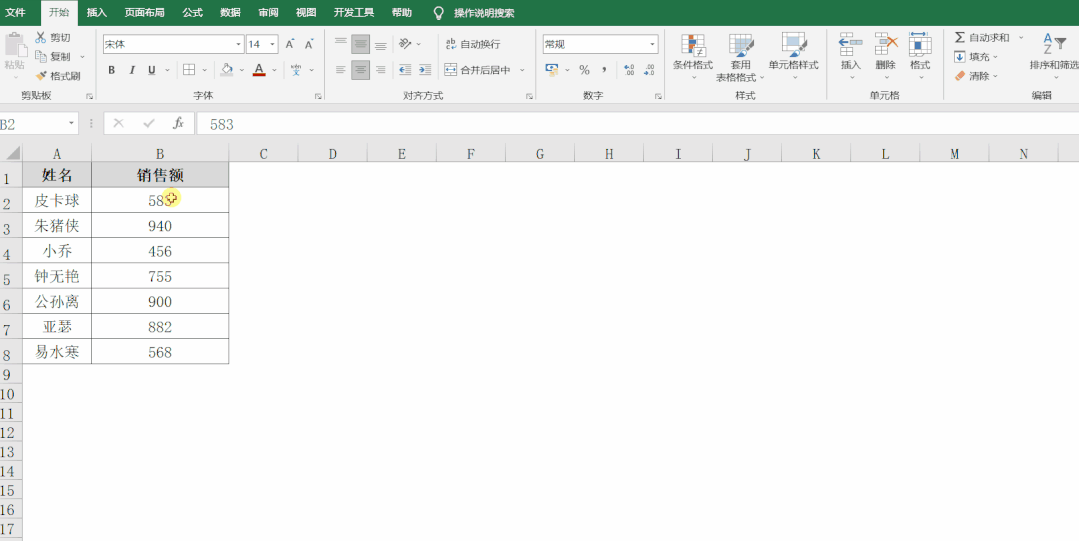Click the Copy (复制) icon
Viewport: 1079px width, 541px height.
(x=41, y=56)
